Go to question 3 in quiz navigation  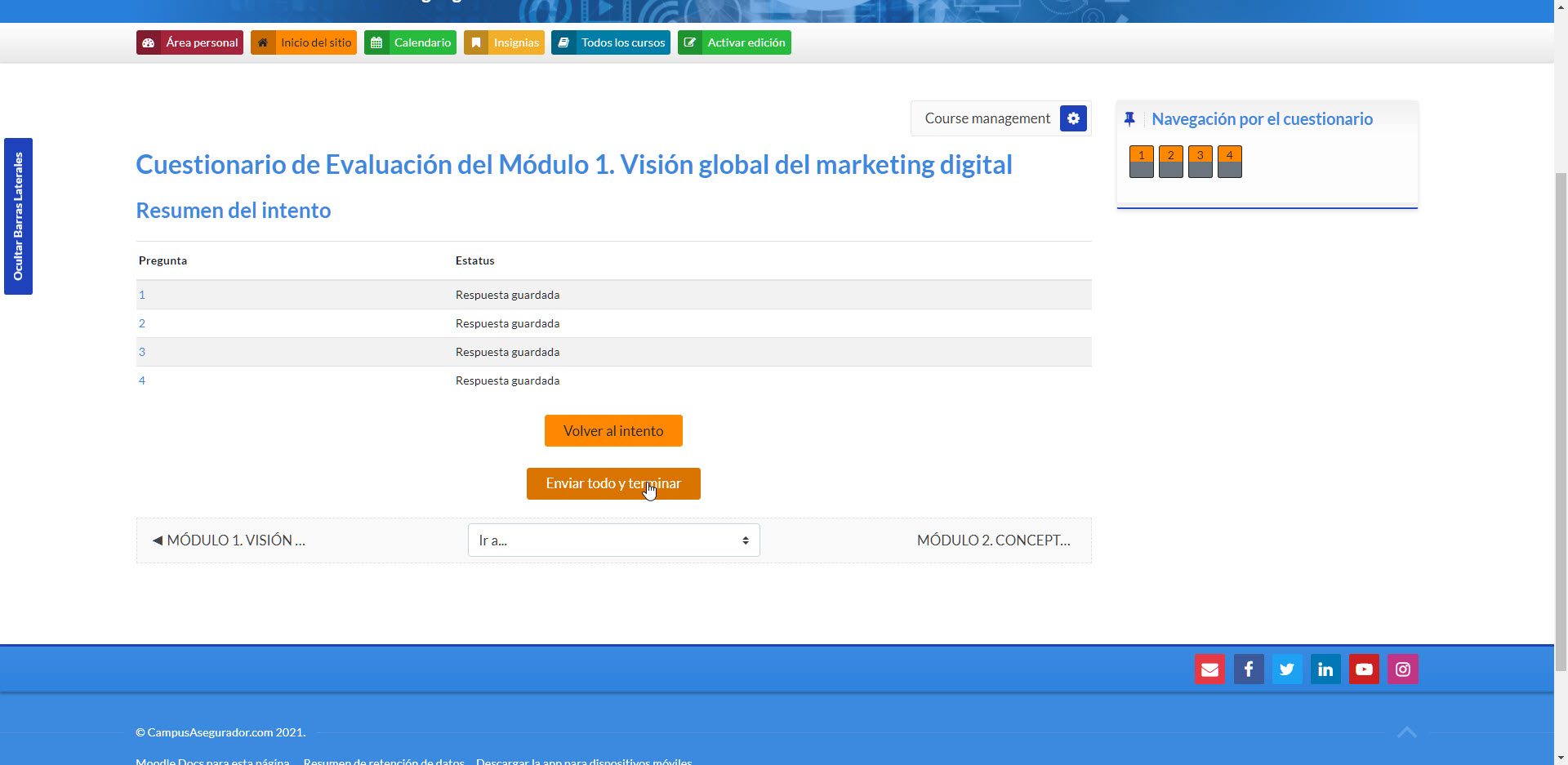(x=1200, y=162)
